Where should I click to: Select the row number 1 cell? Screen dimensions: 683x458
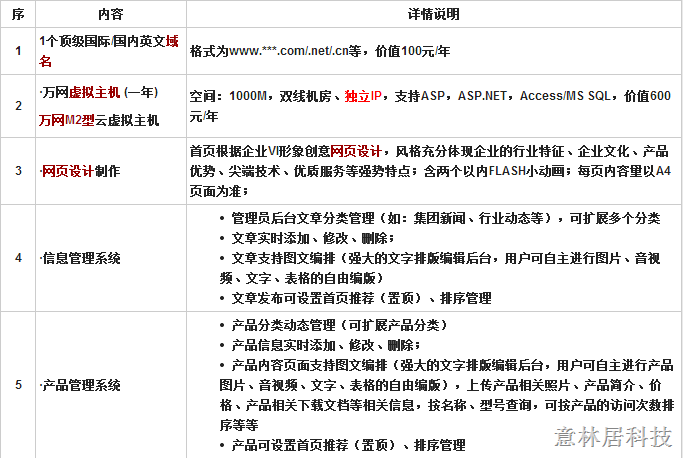[17, 51]
